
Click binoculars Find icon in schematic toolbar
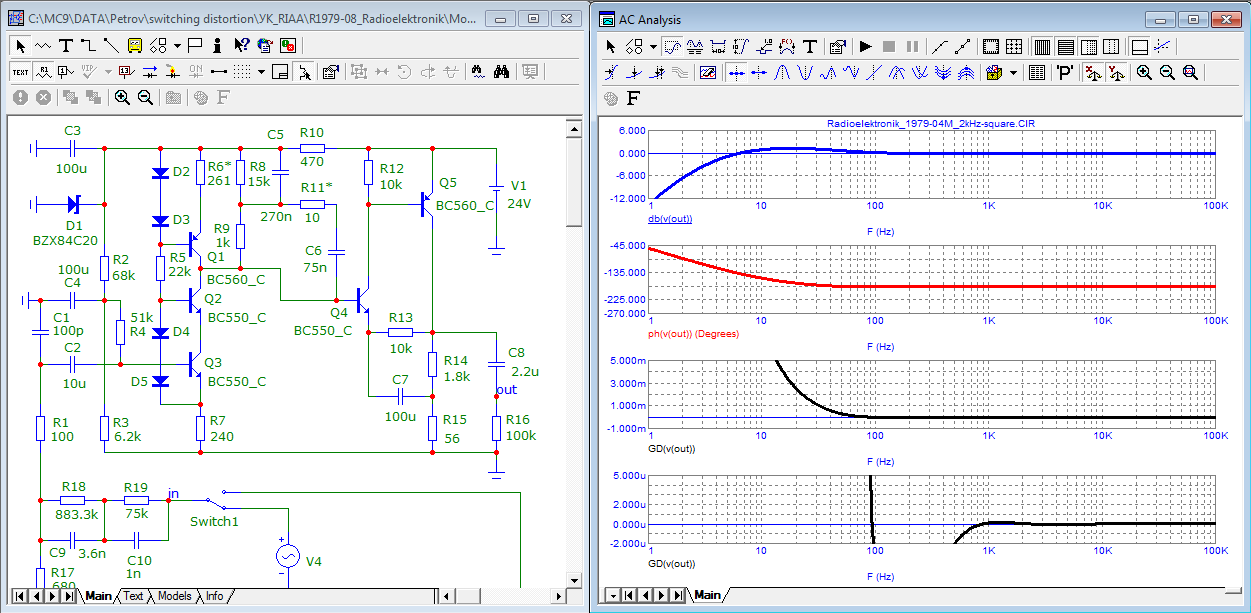point(503,71)
